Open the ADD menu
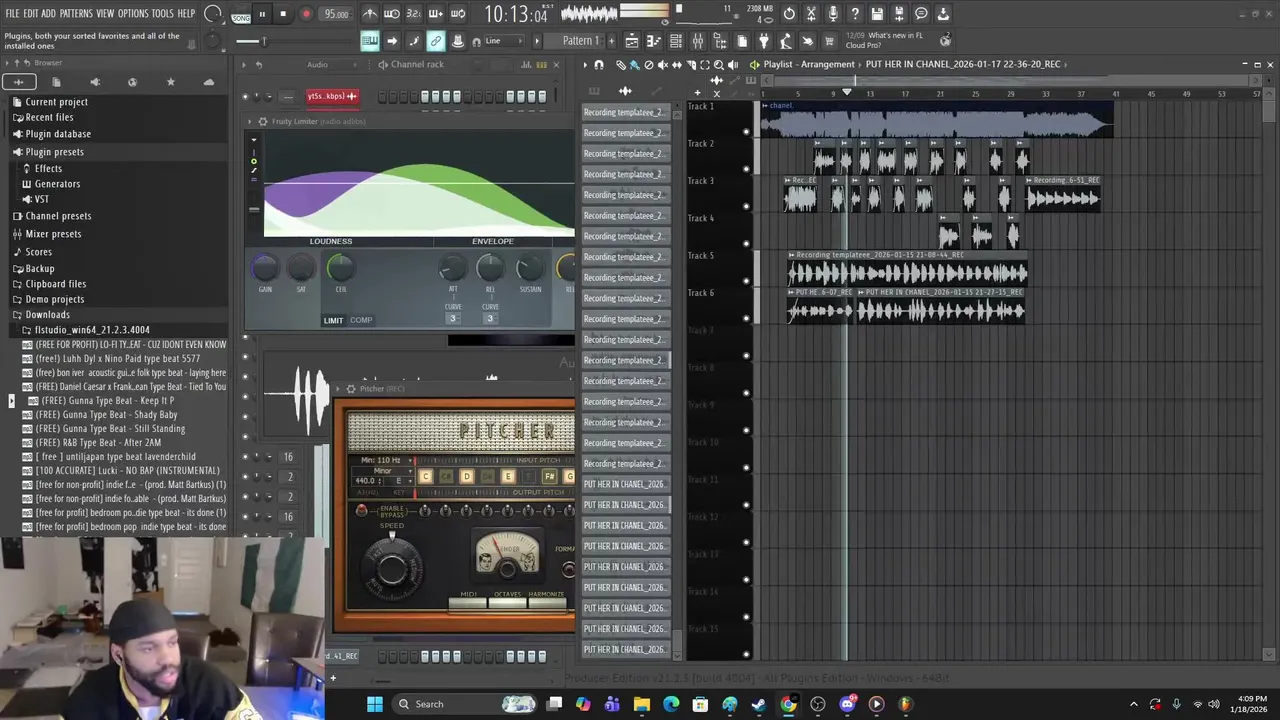 coord(49,14)
